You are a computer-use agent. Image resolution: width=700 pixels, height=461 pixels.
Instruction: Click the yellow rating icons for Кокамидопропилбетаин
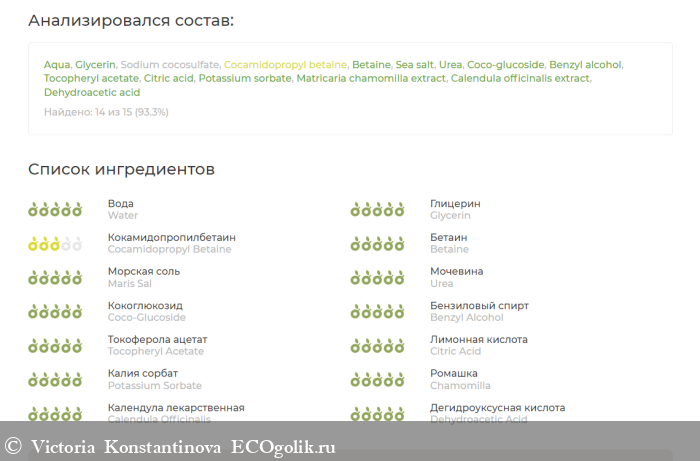click(55, 243)
